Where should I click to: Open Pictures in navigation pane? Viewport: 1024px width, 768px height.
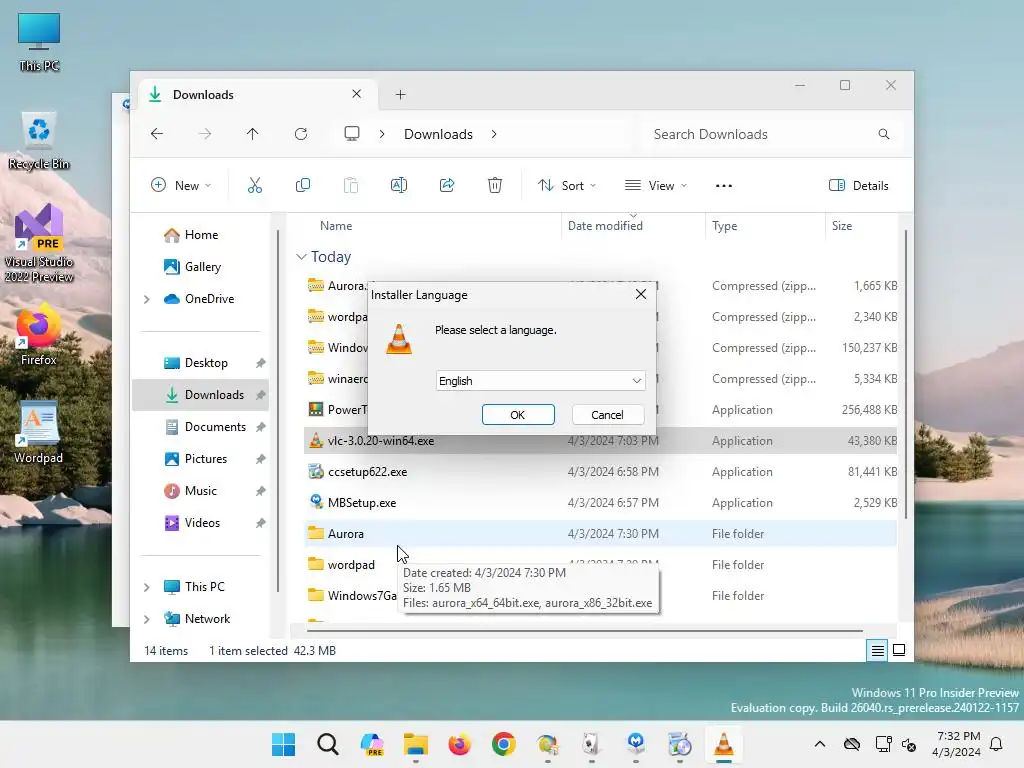pyautogui.click(x=204, y=458)
